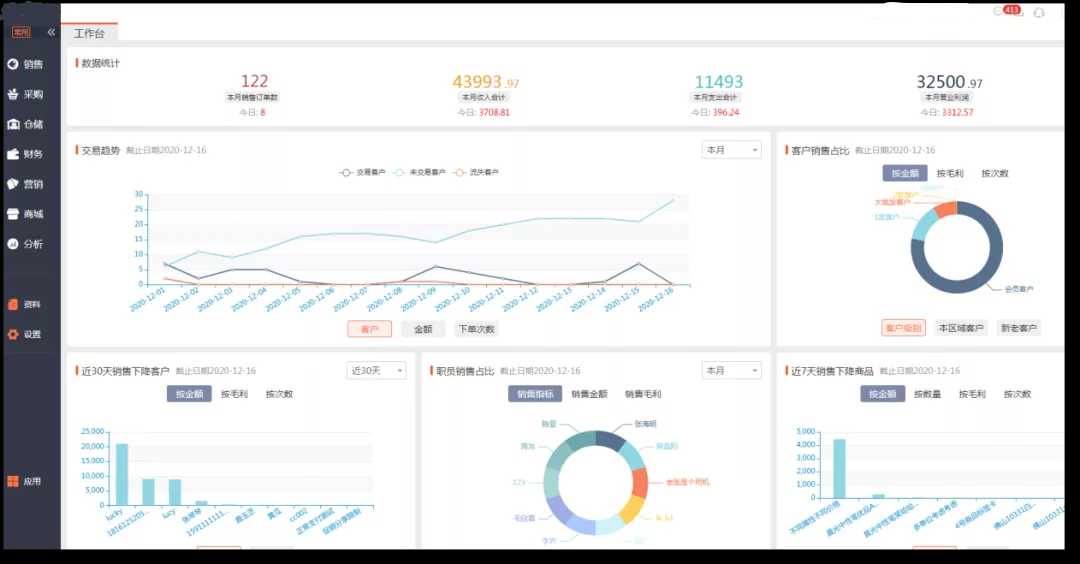Open the 近30天 period dropdown
The image size is (1080, 564).
[376, 371]
